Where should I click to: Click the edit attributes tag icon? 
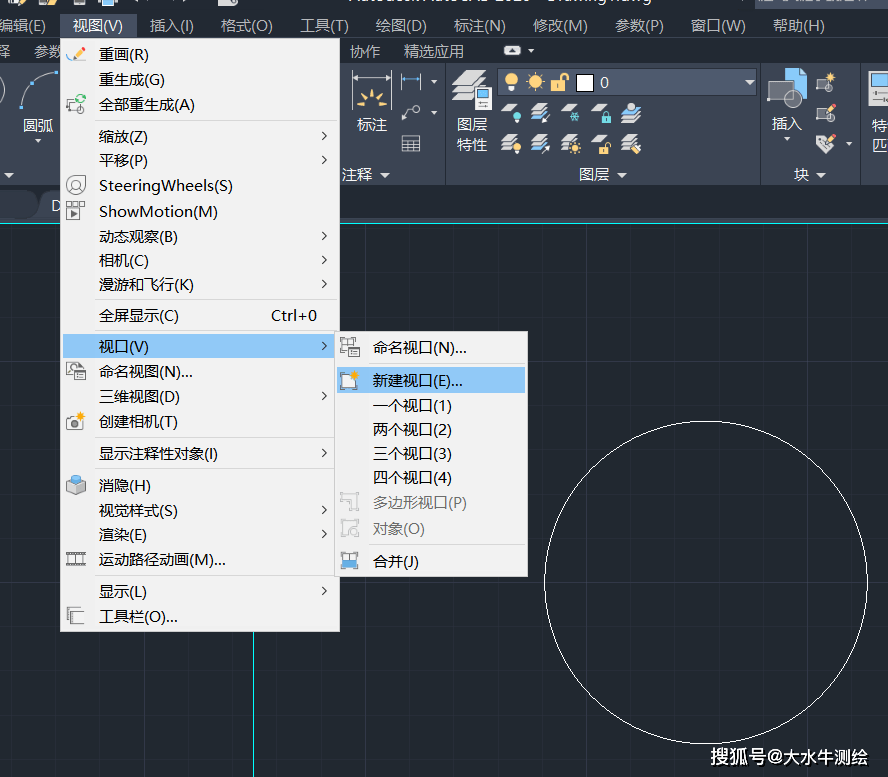[826, 144]
